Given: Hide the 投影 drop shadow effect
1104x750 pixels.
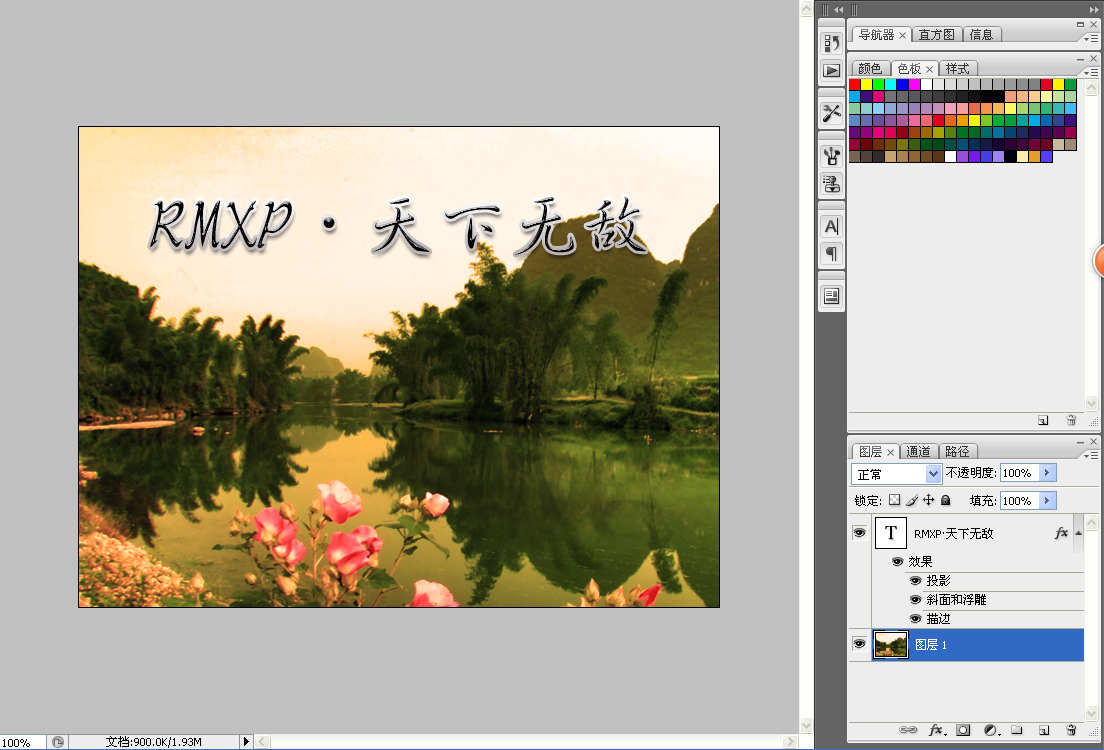Looking at the screenshot, I should (x=915, y=580).
